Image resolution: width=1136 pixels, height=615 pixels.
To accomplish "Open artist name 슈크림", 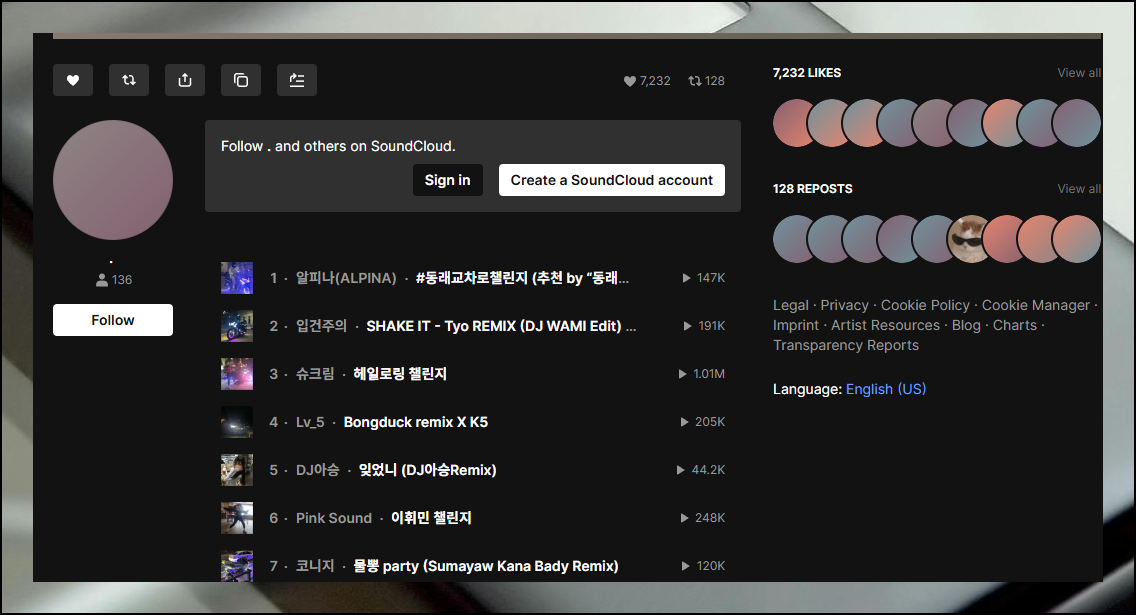I will tap(315, 374).
